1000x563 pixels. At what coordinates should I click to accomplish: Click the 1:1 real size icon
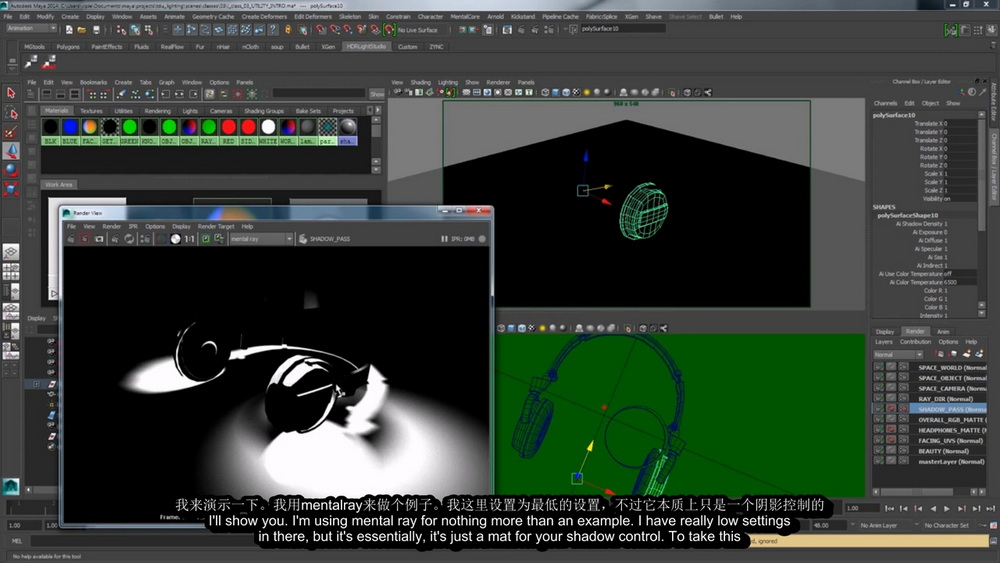pos(189,238)
